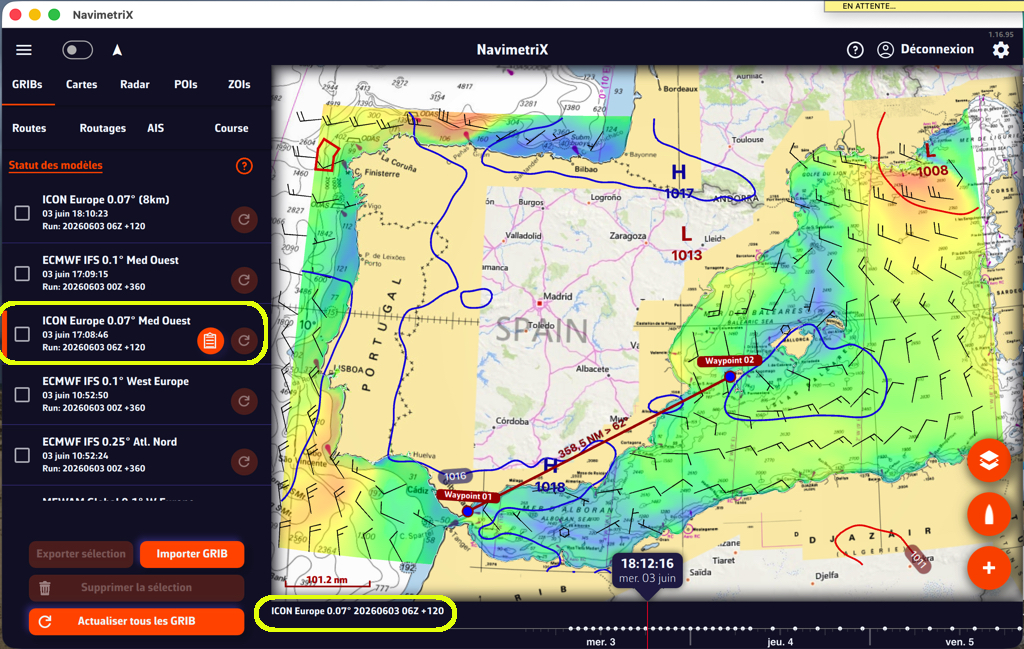Check ICON Europe 0.07° Med Ouest checkbox

(22, 334)
